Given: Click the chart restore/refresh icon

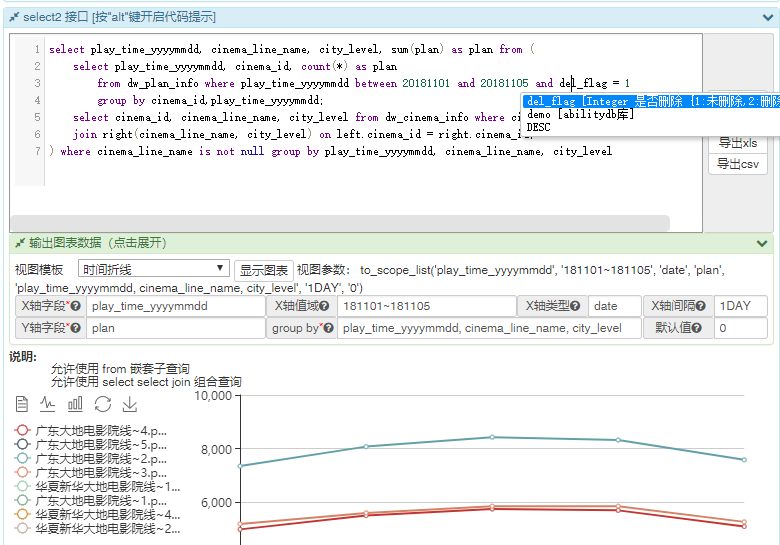Looking at the screenshot, I should click(102, 404).
